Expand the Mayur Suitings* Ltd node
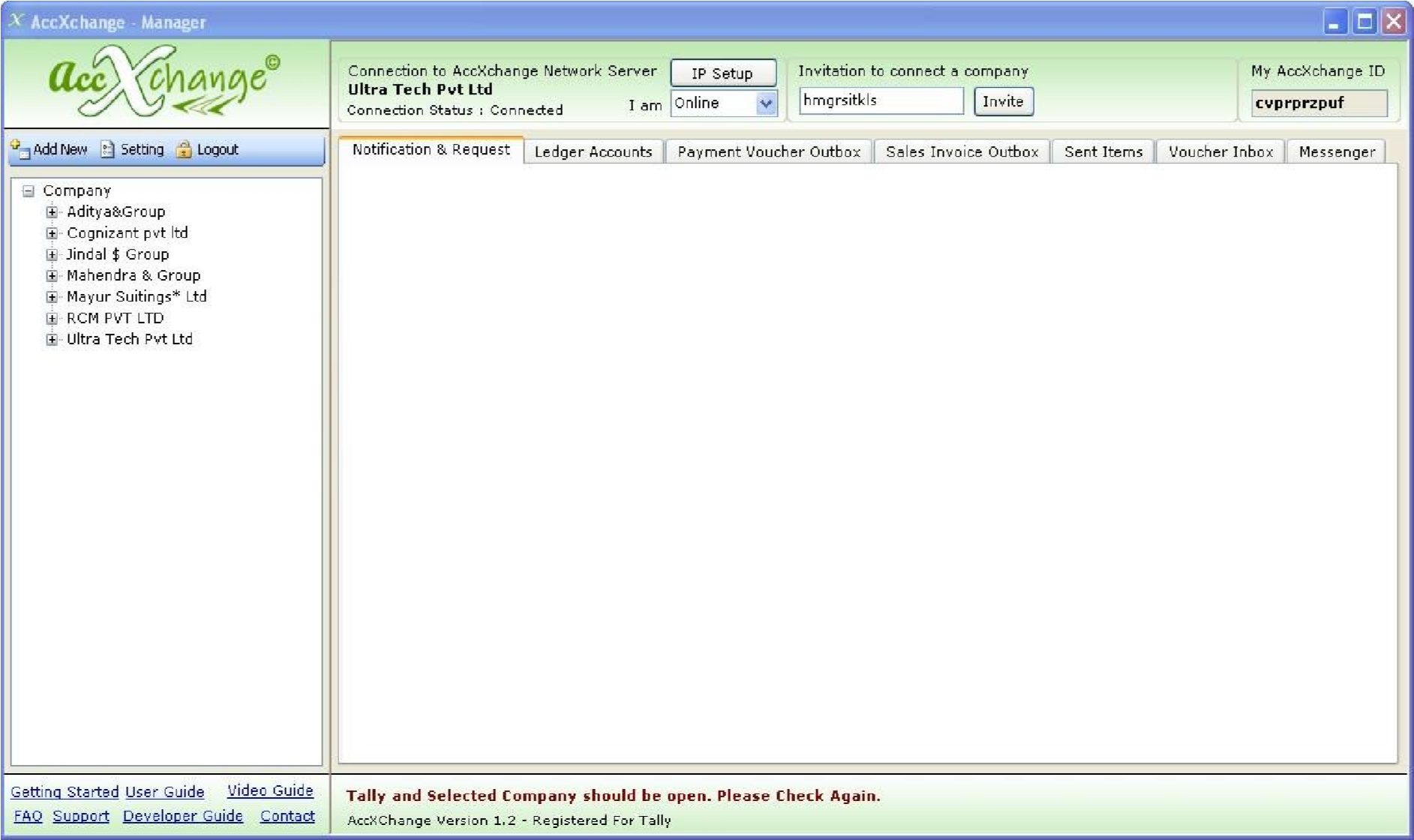This screenshot has height=840, width=1414. click(52, 297)
